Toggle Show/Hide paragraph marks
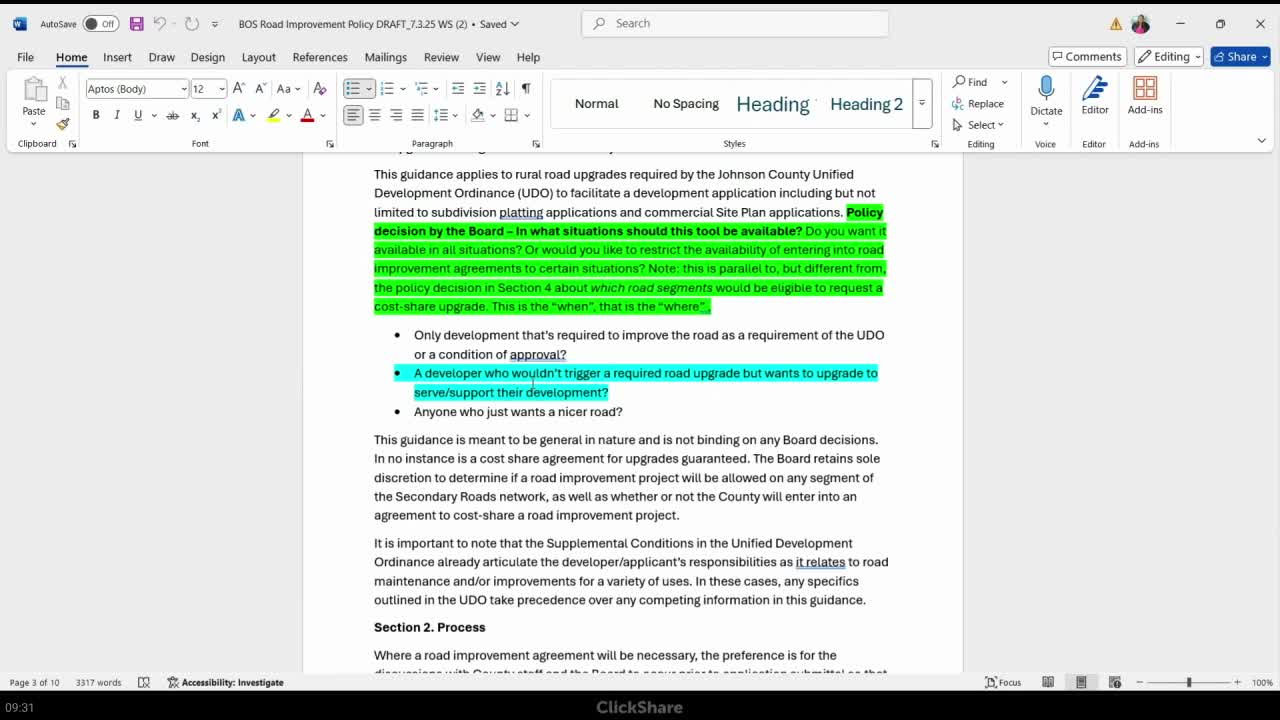Screen dimensions: 1280x720 coord(526,89)
